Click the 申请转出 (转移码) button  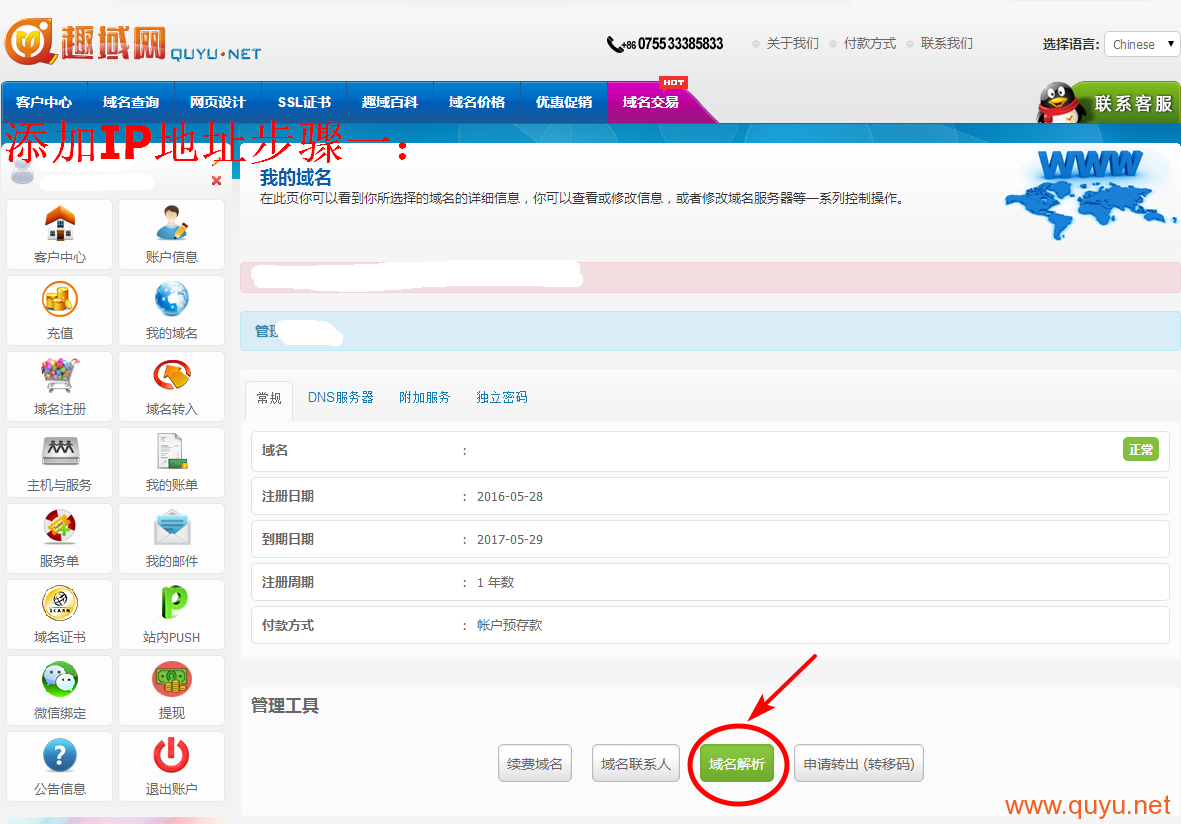tap(859, 764)
